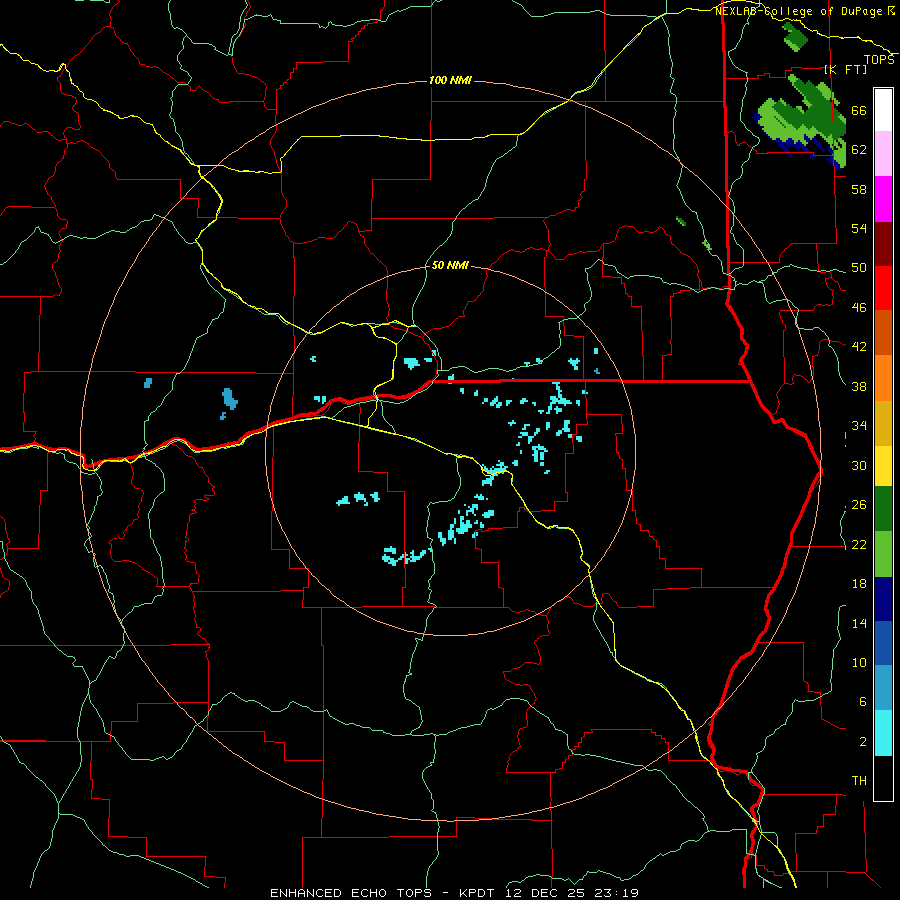Screen dimensions: 900x900
Task: Click the "58" legend value
Action: pyautogui.click(x=859, y=189)
